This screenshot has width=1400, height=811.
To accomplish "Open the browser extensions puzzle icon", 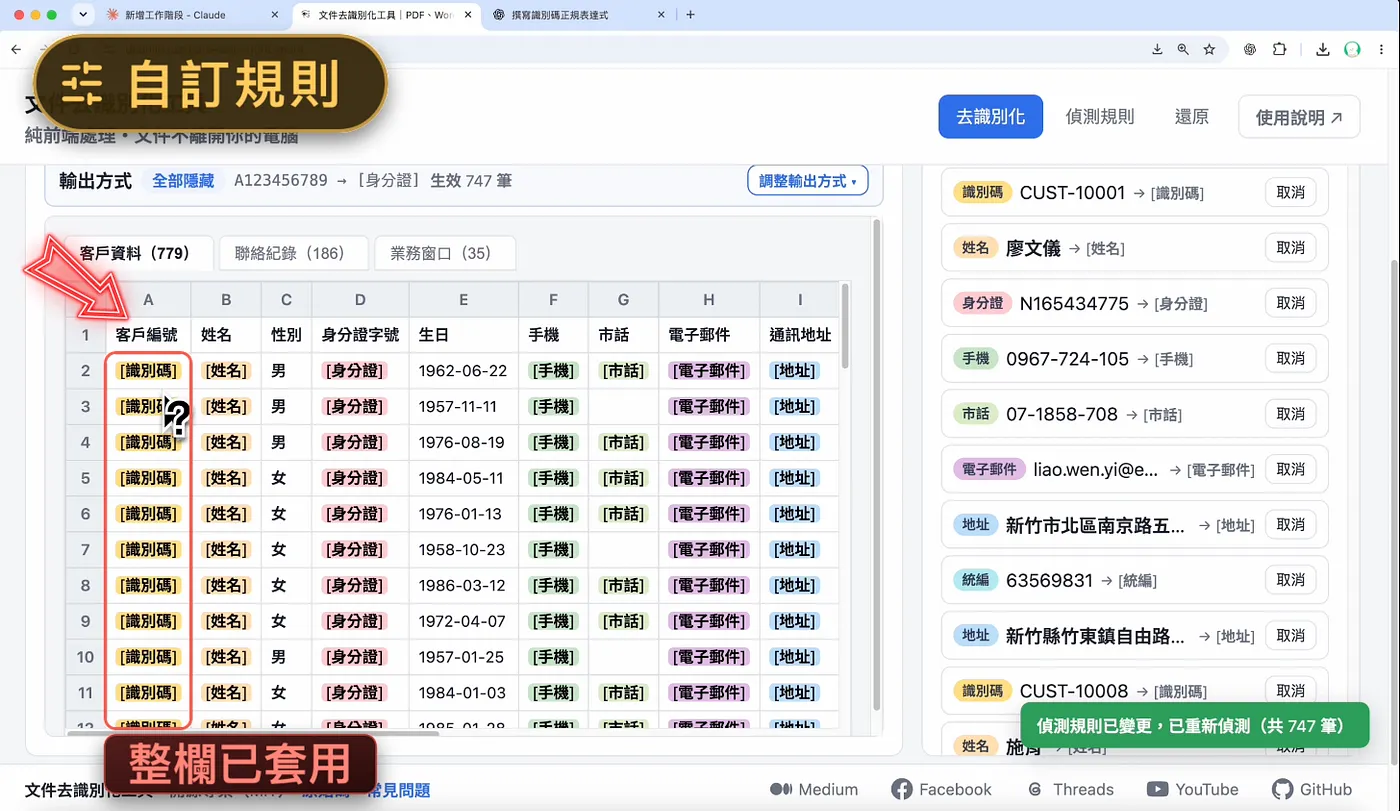I will coord(1280,49).
